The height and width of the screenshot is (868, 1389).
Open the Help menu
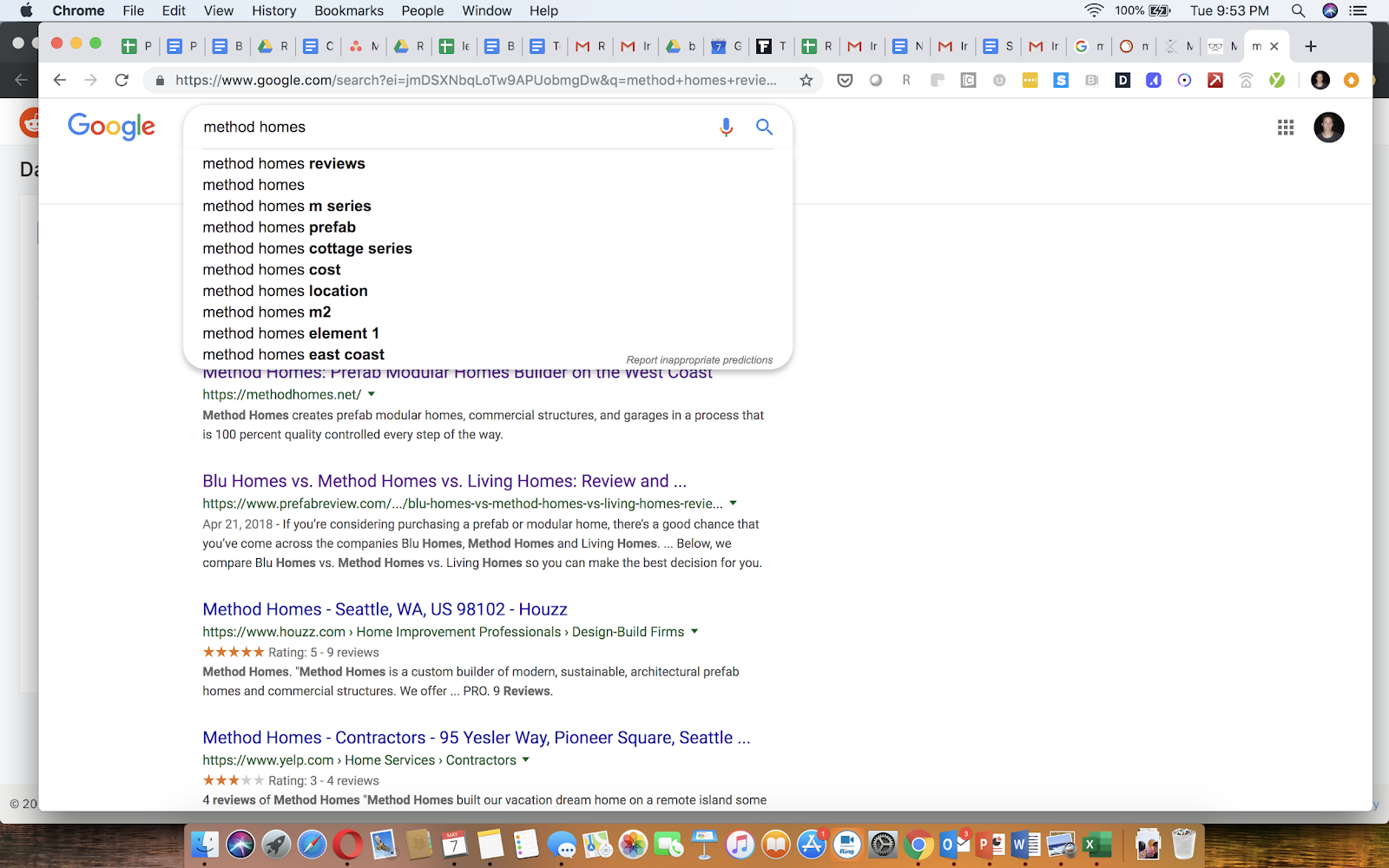[544, 10]
